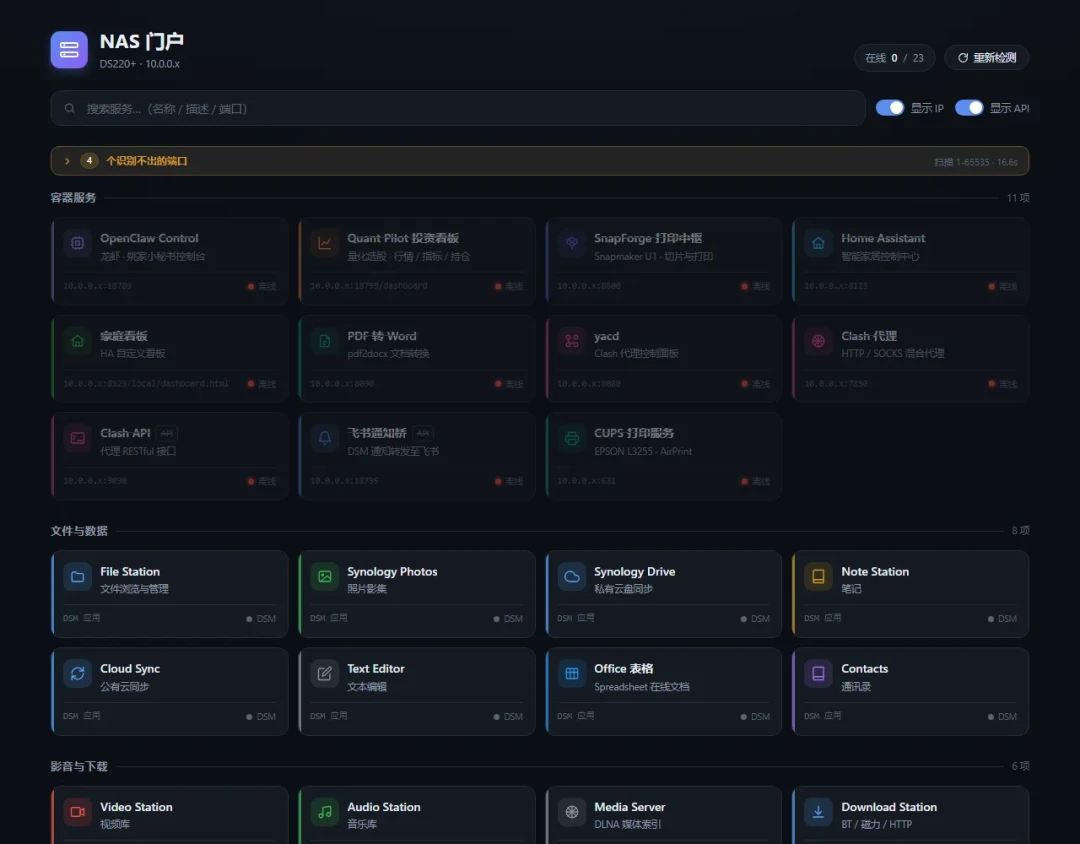The height and width of the screenshot is (844, 1080).
Task: Click the NAS portal logo icon
Action: tap(69, 50)
